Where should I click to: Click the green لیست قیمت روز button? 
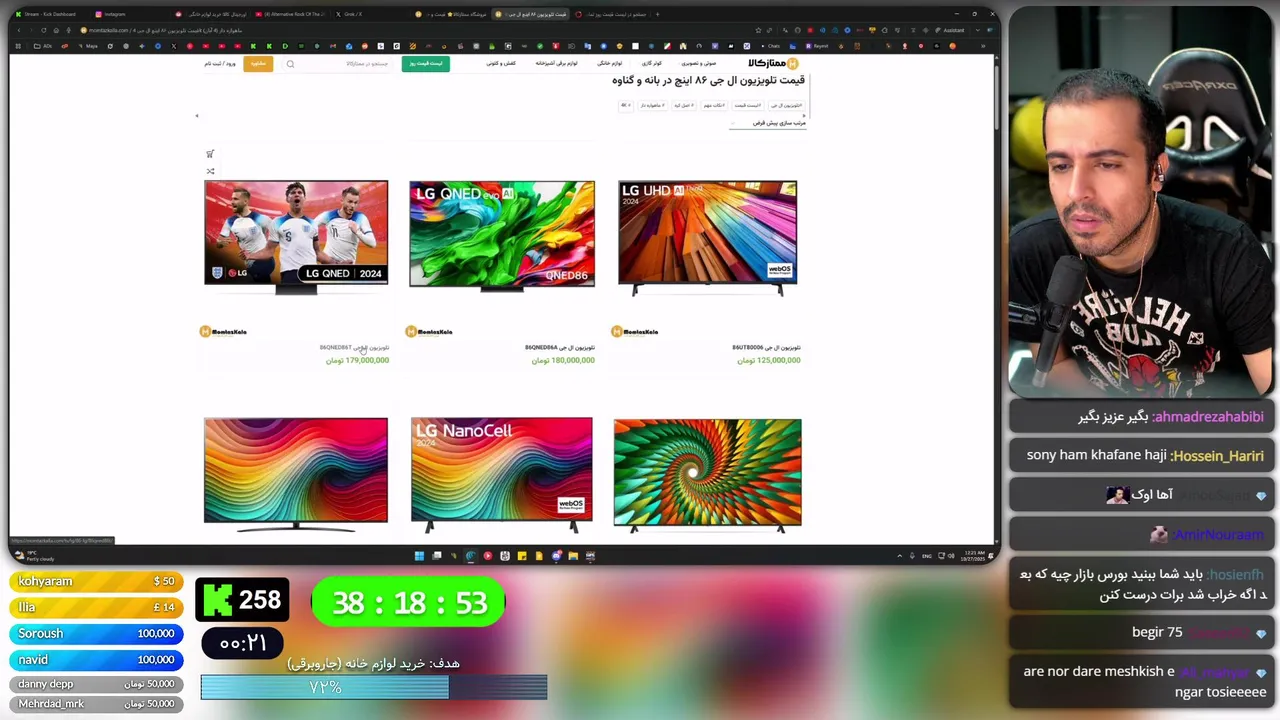point(426,63)
